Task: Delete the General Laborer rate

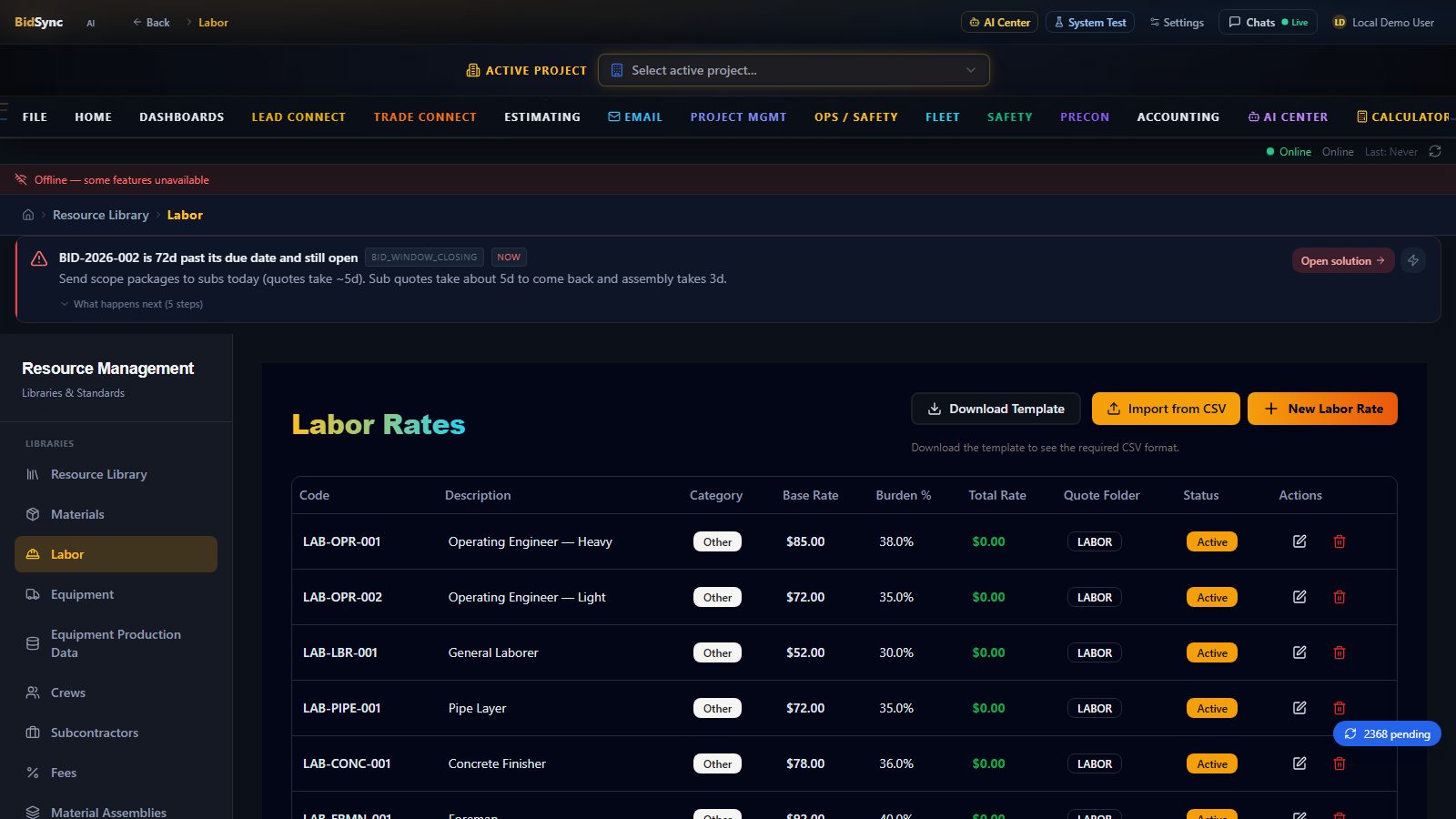Action: tap(1340, 652)
